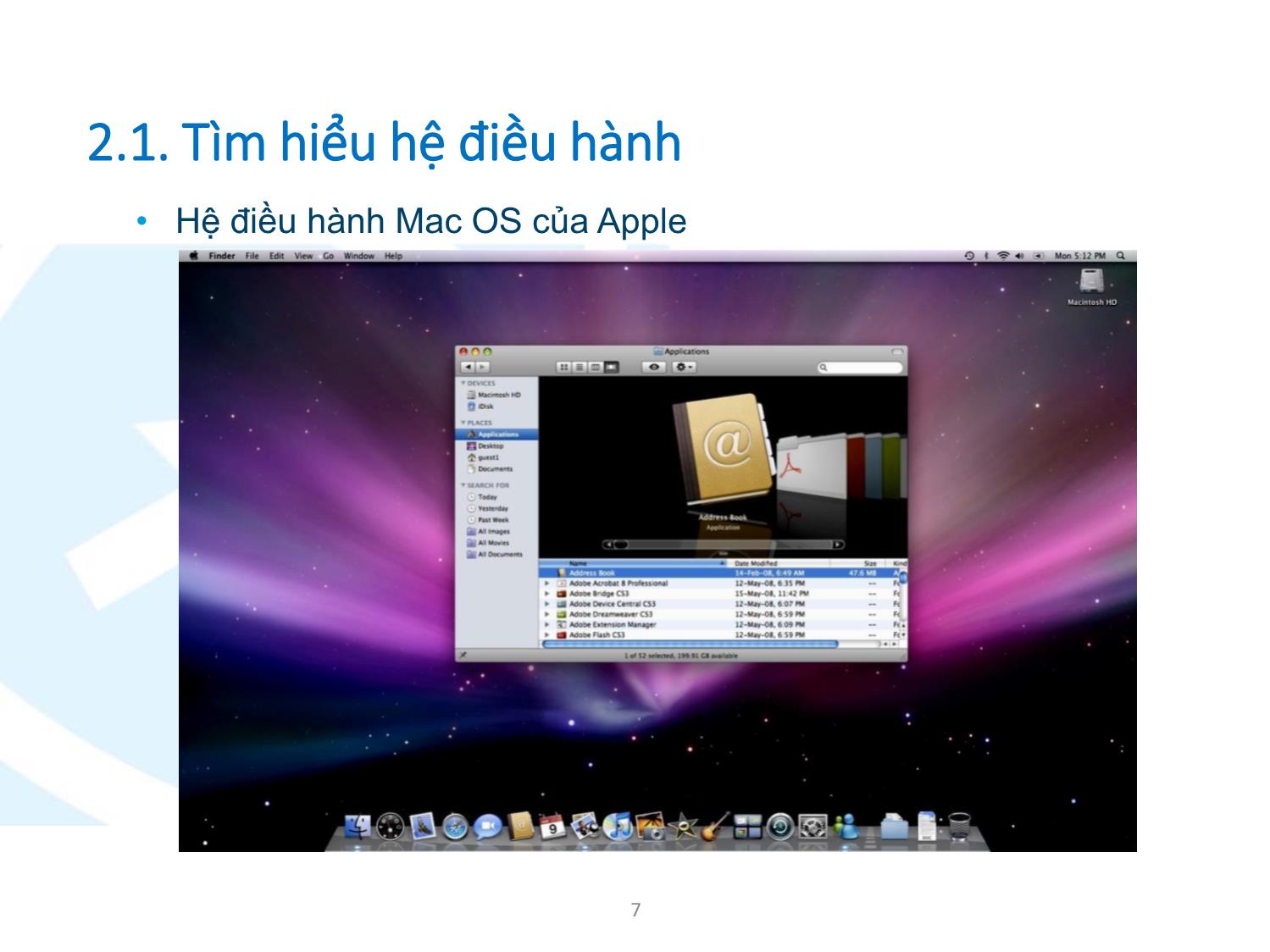1270x952 pixels.
Task: Open Messenger buddies icon in Dock
Action: click(846, 826)
